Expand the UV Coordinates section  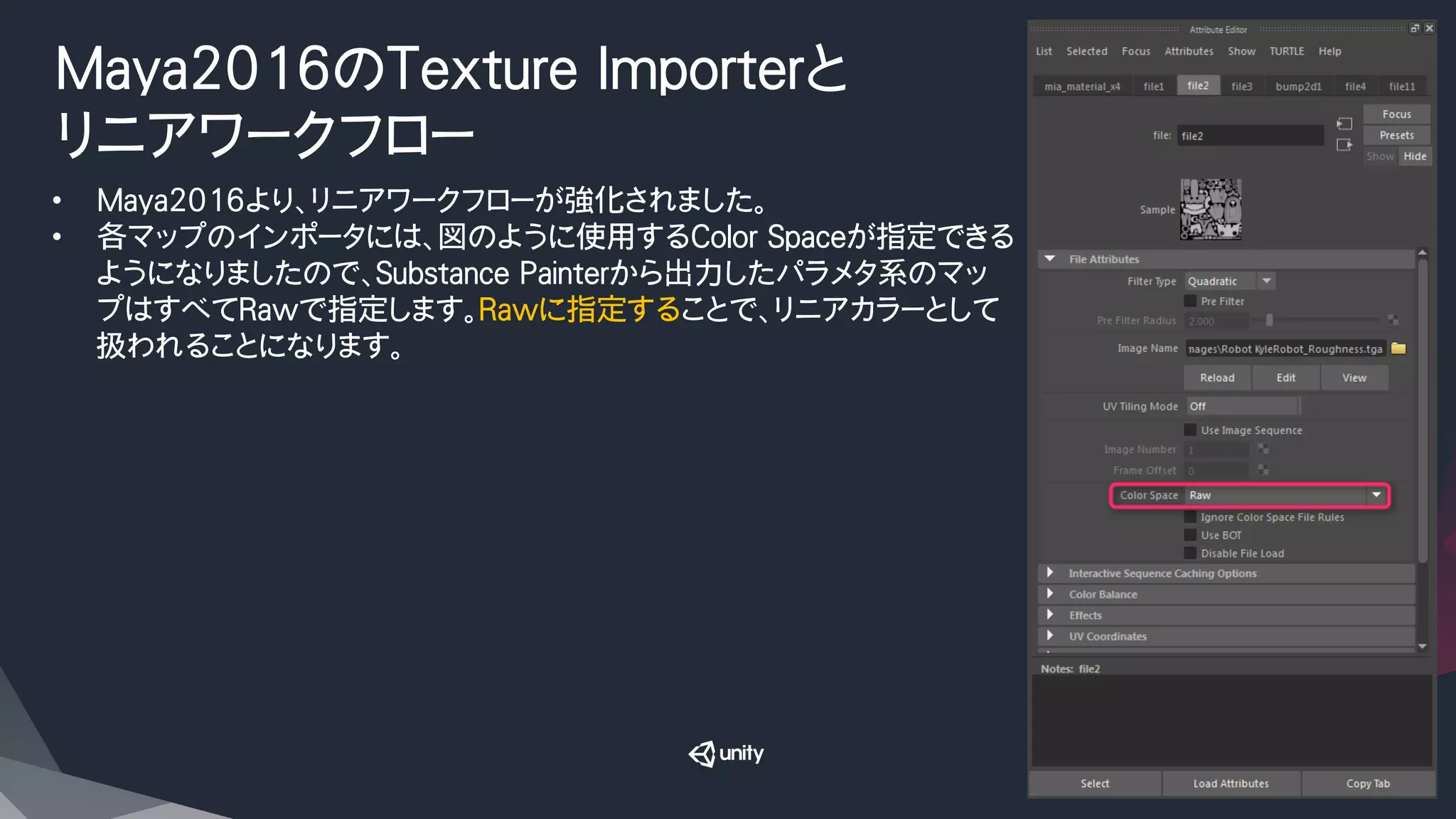point(1050,636)
